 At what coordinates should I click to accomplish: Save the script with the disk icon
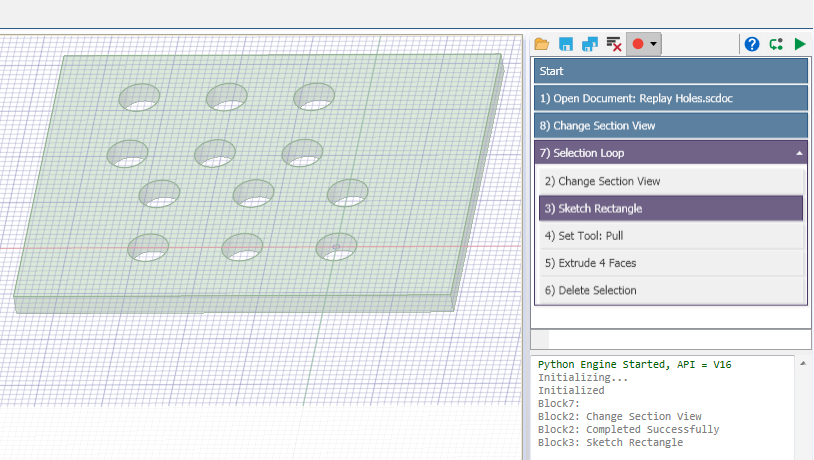point(566,44)
